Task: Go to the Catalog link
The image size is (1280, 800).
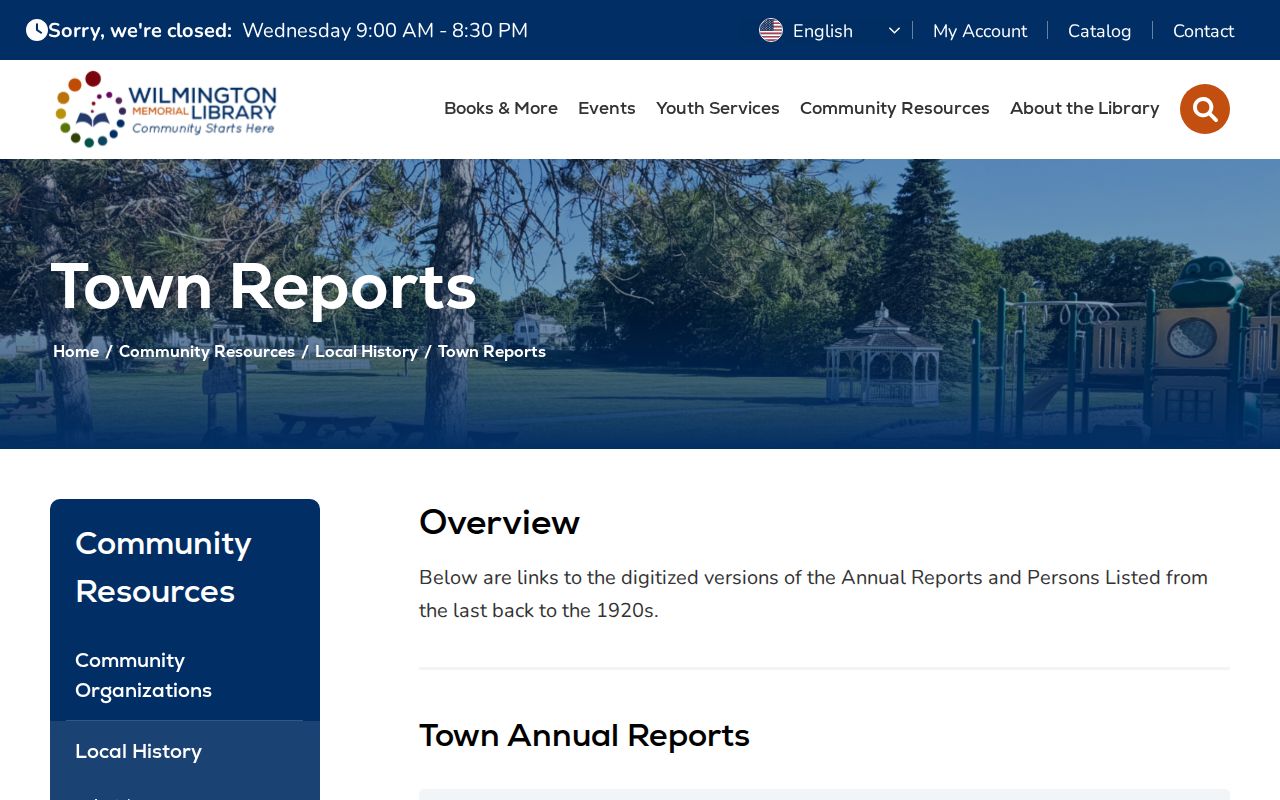Action: pos(1099,31)
